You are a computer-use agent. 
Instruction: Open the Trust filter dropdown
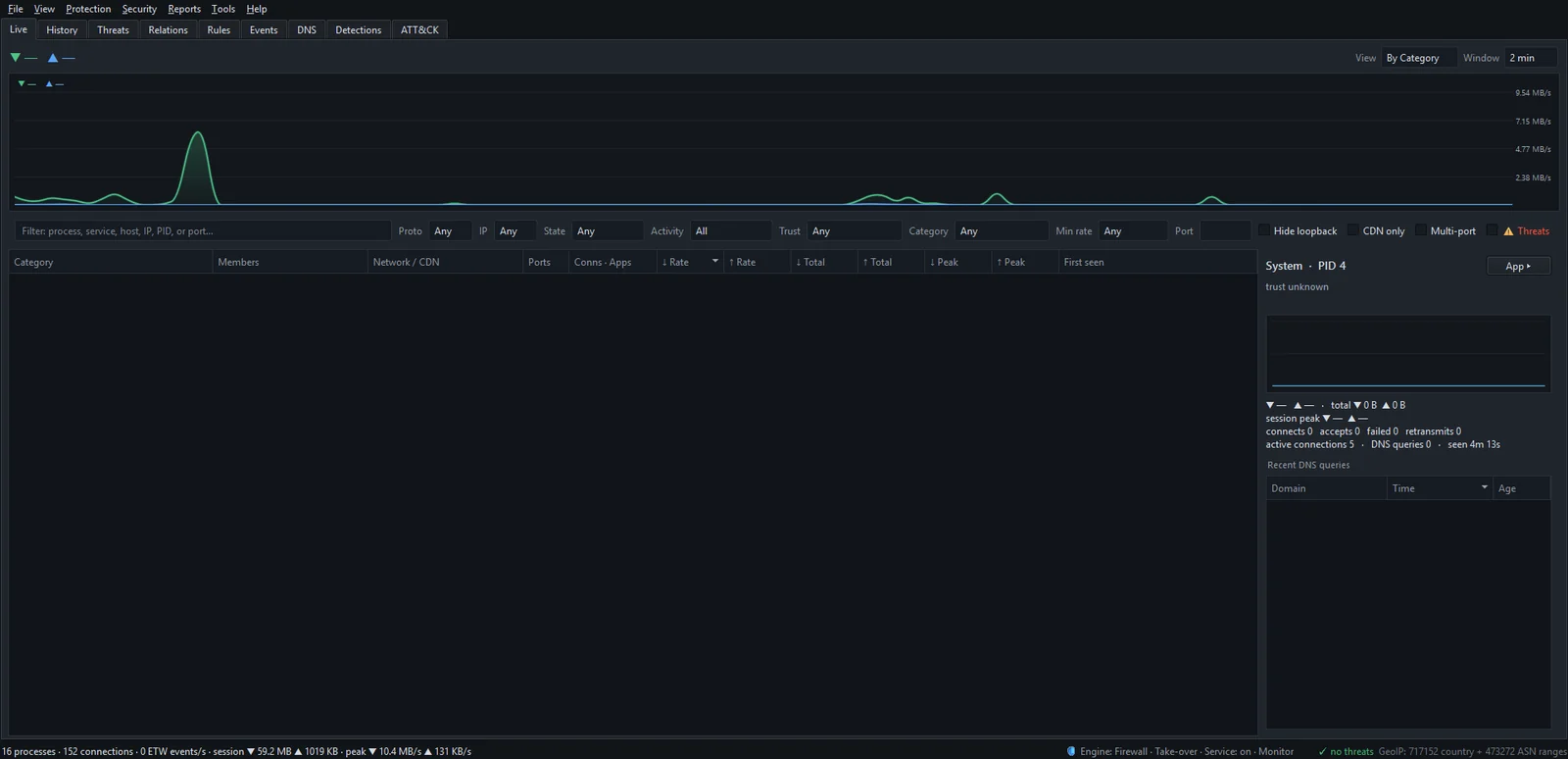point(854,231)
